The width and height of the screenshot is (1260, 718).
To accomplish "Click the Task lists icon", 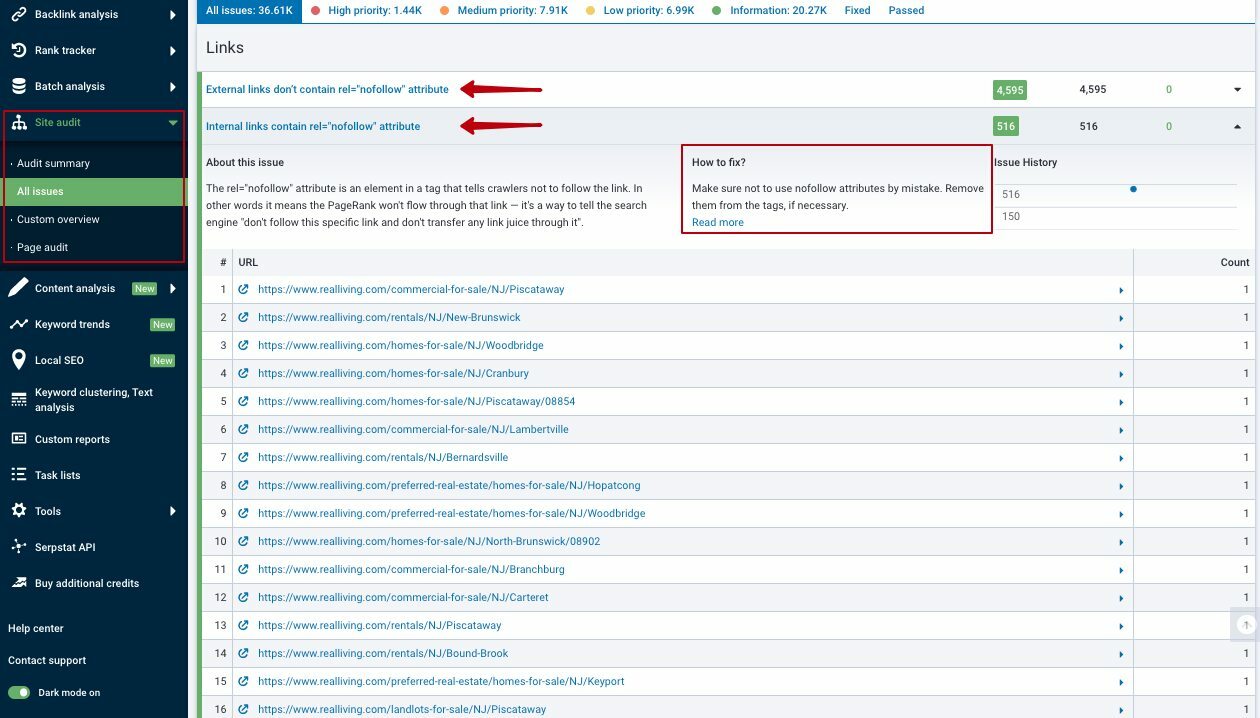I will [18, 475].
